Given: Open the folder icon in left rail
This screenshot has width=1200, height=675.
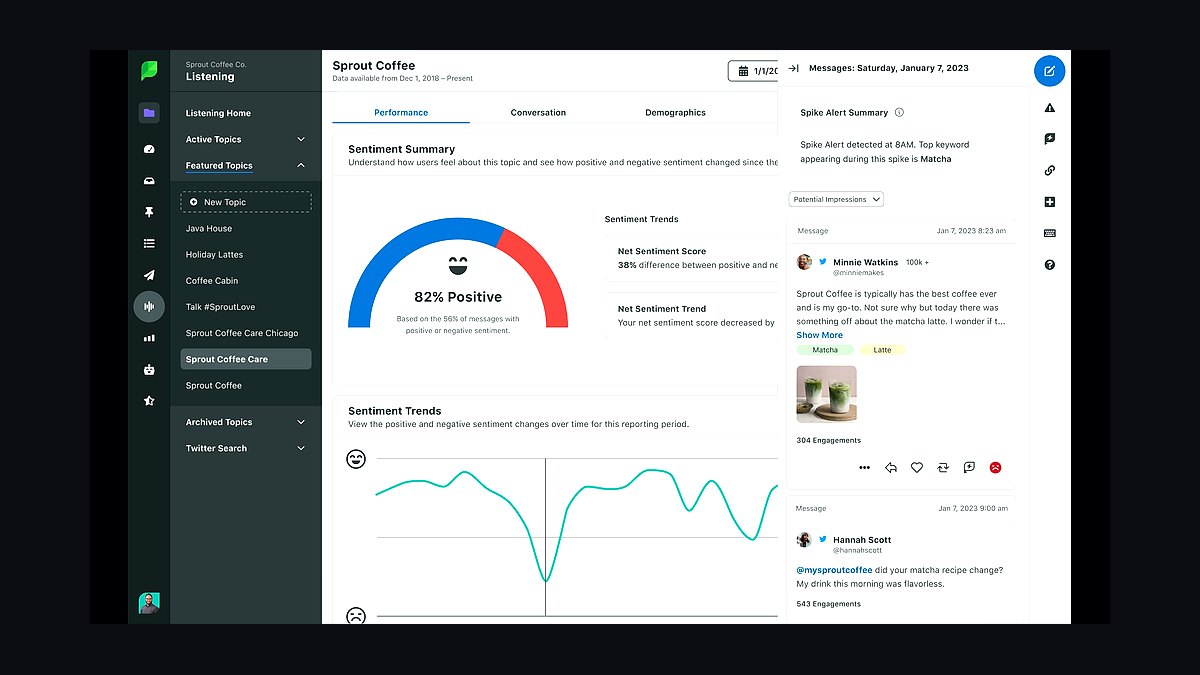Looking at the screenshot, I should point(149,113).
